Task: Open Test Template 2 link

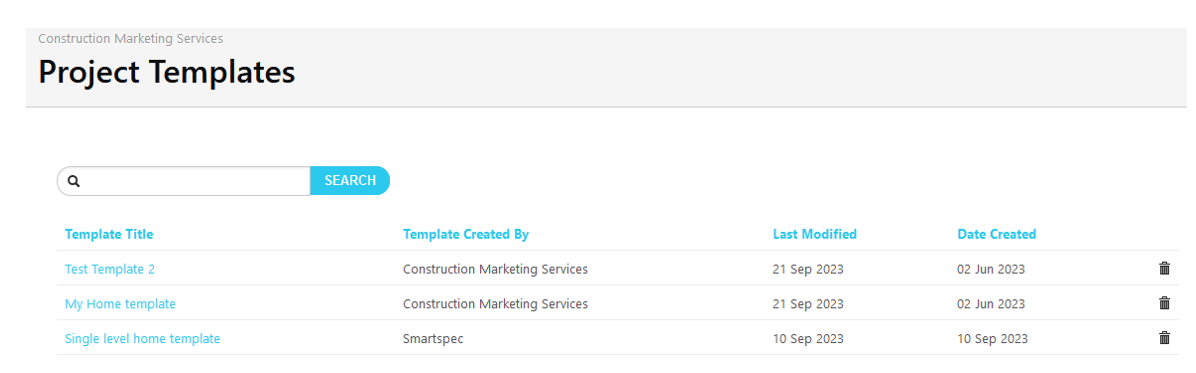Action: click(110, 269)
